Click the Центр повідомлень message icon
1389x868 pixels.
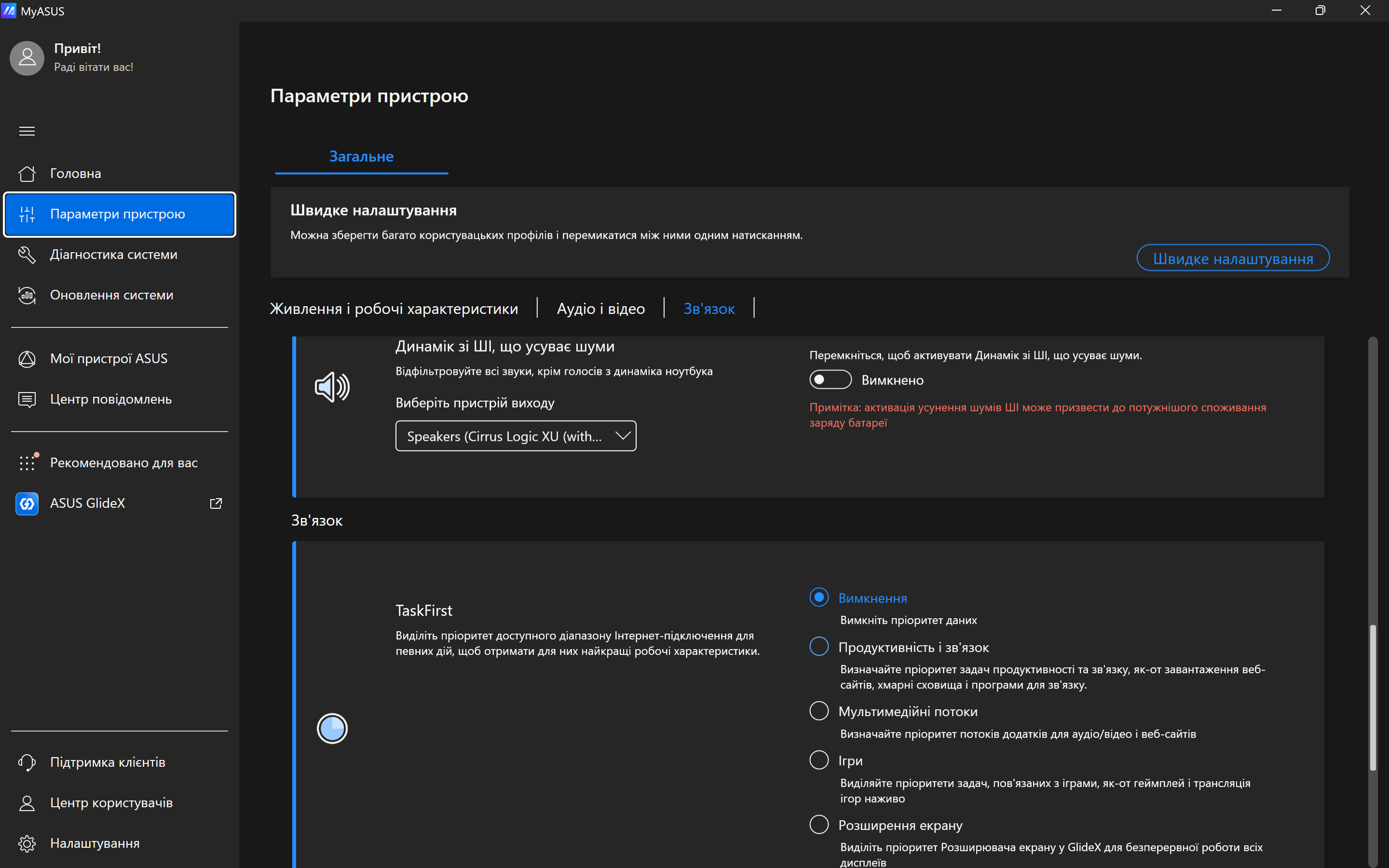[x=27, y=400]
